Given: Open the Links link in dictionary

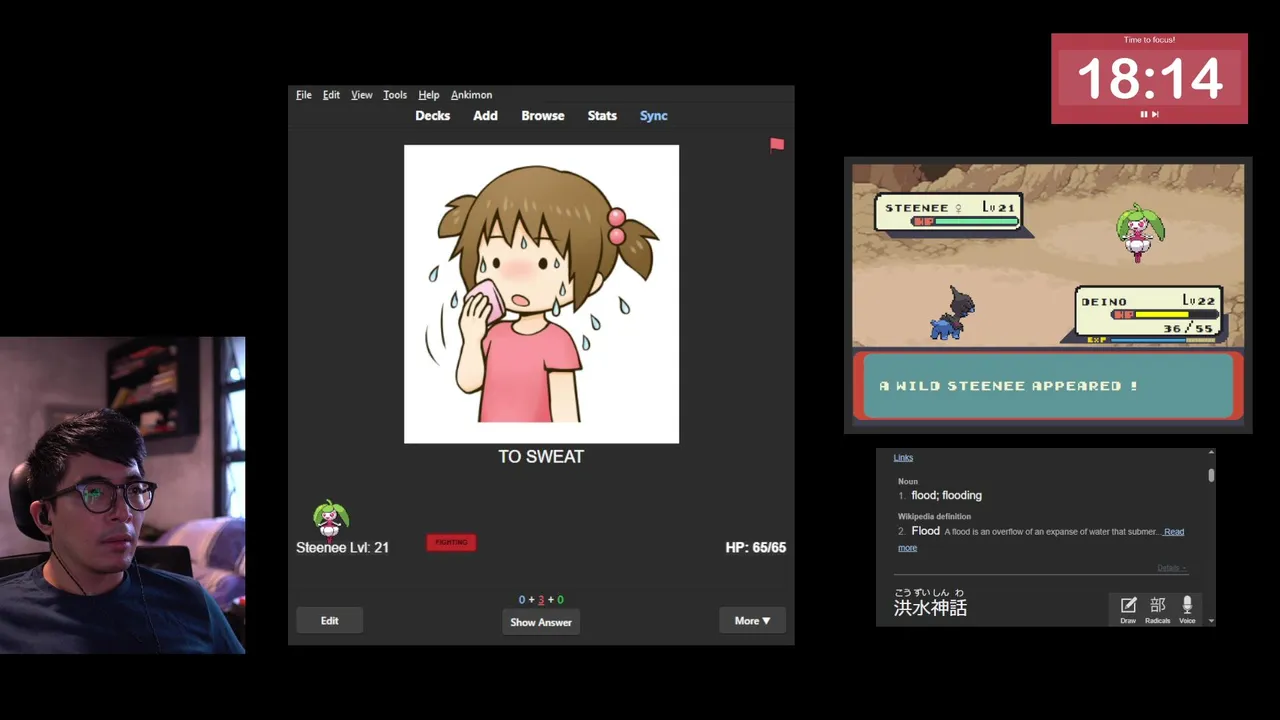Looking at the screenshot, I should pyautogui.click(x=903, y=458).
